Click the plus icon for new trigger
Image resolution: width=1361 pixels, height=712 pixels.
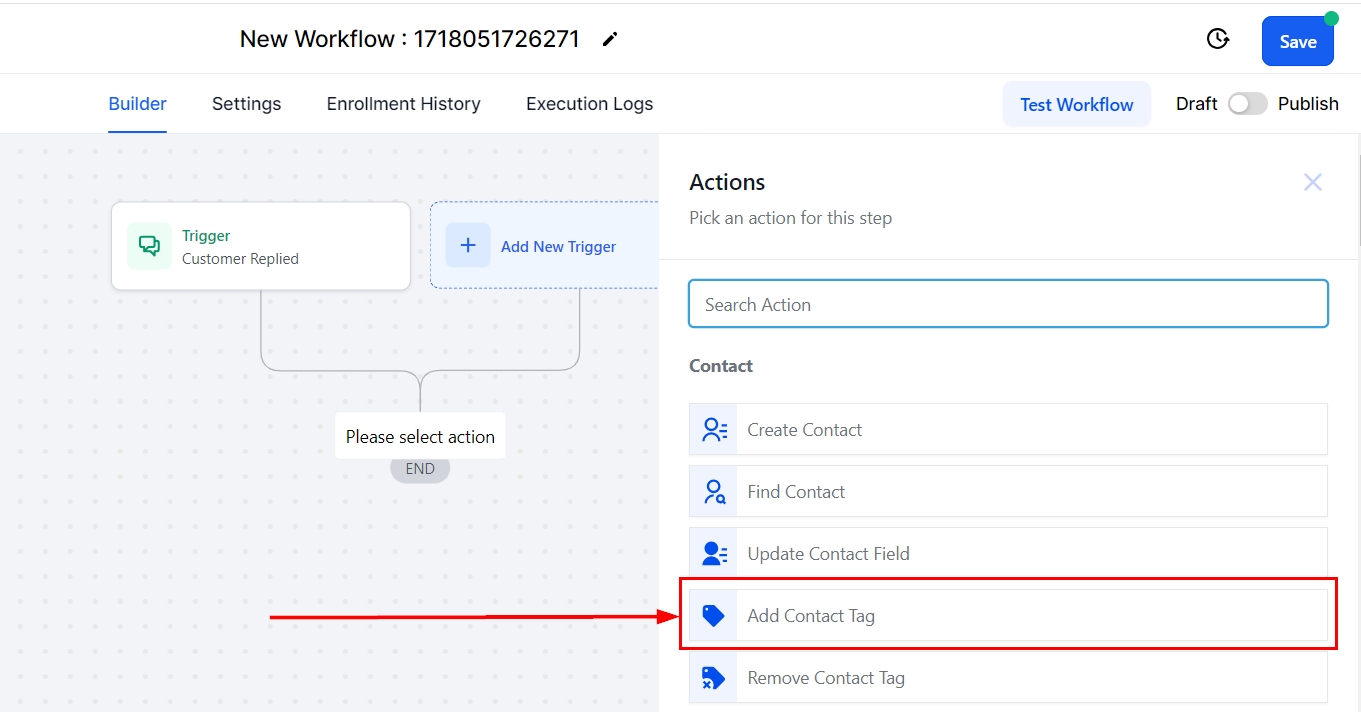(467, 246)
